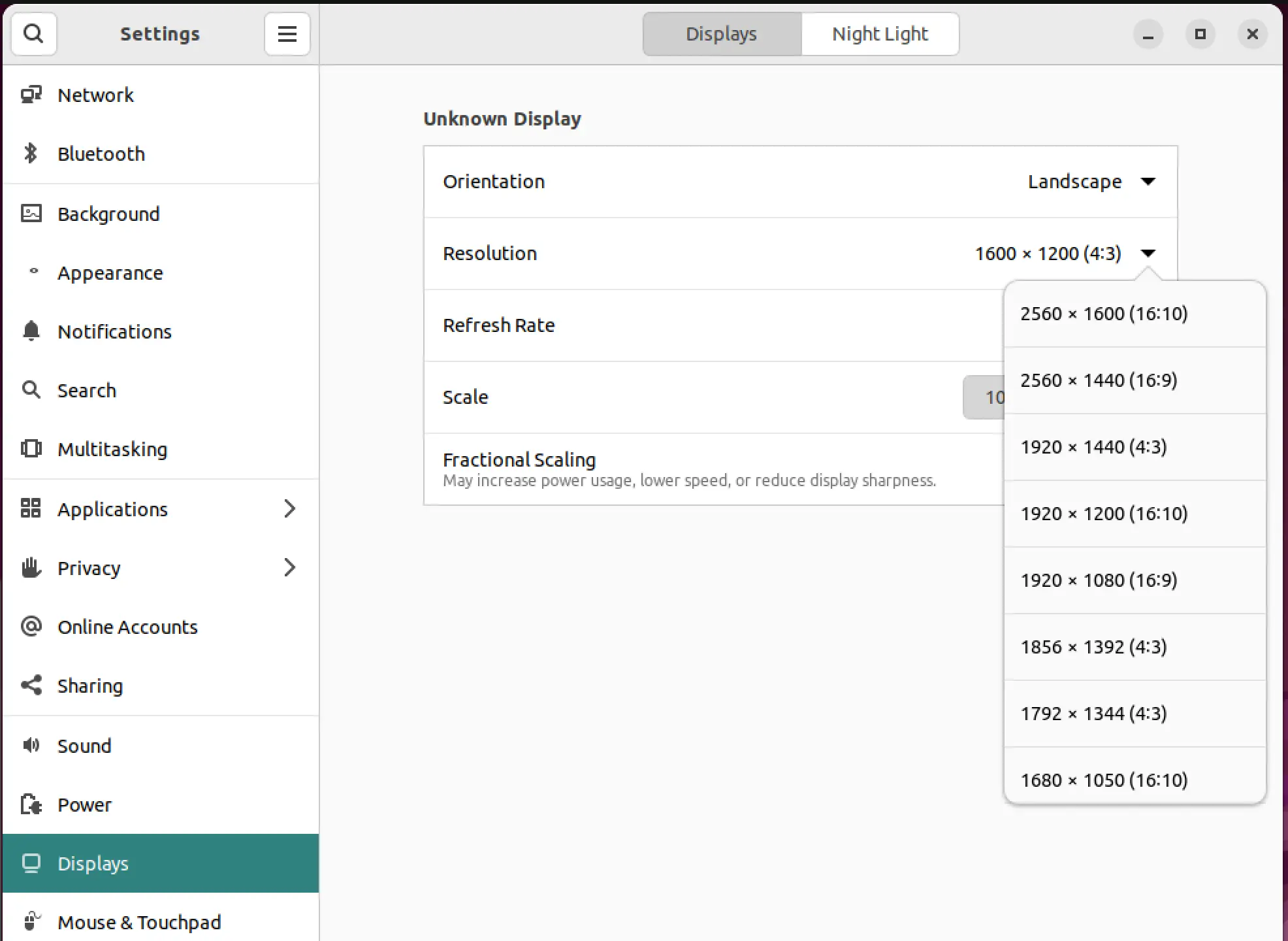Open Bluetooth settings label
This screenshot has height=941, width=1288.
(101, 154)
